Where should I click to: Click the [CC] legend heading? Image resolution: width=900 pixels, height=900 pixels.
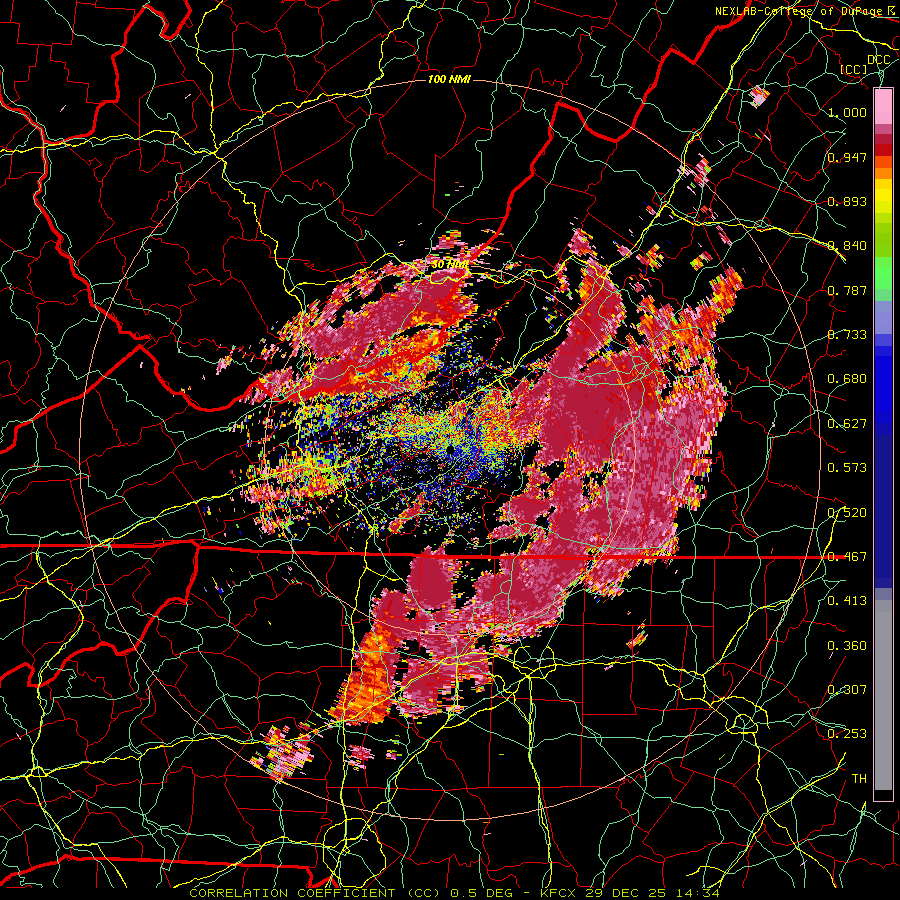pyautogui.click(x=854, y=69)
